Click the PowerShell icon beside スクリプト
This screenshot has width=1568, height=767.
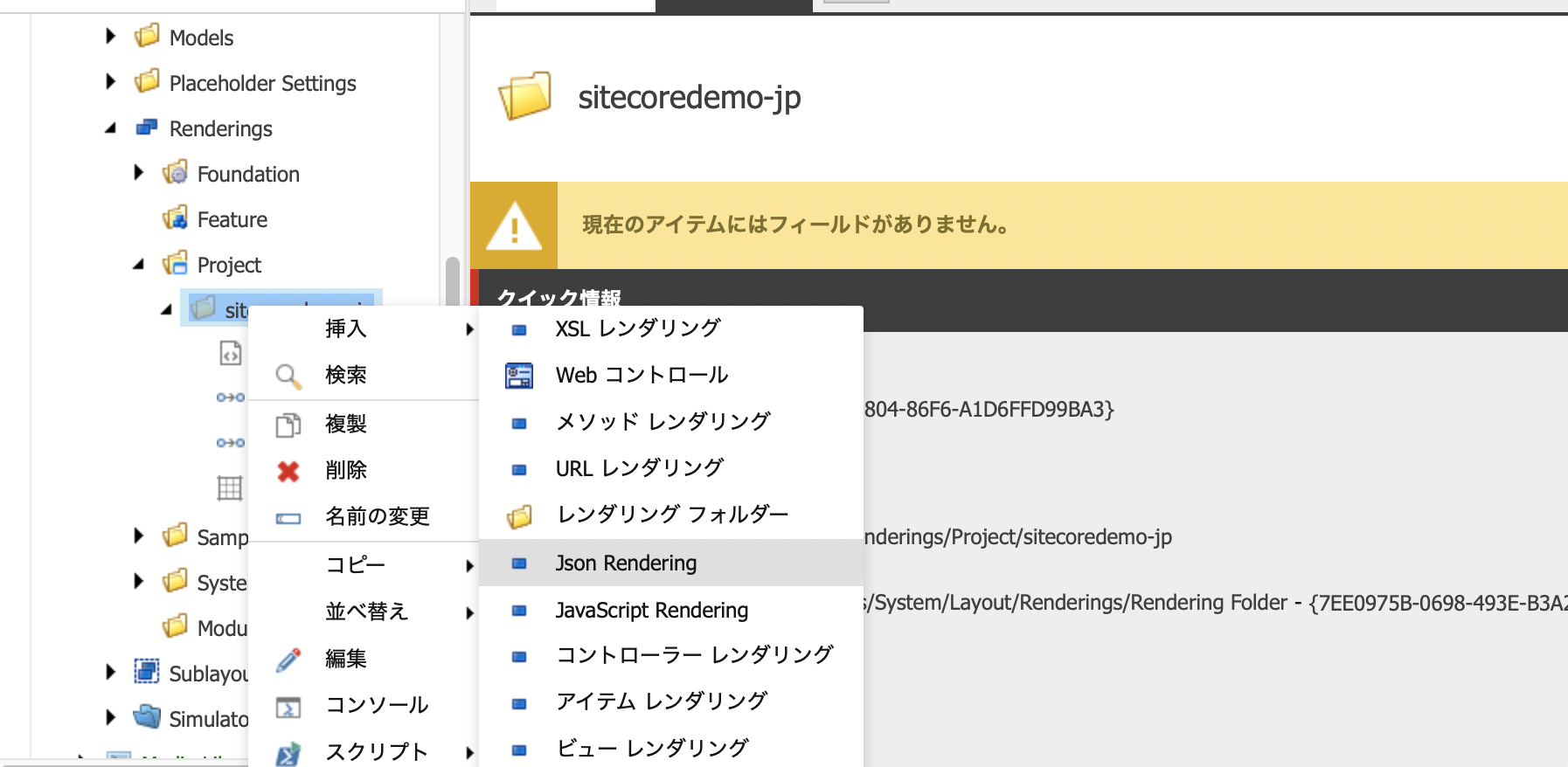click(288, 754)
